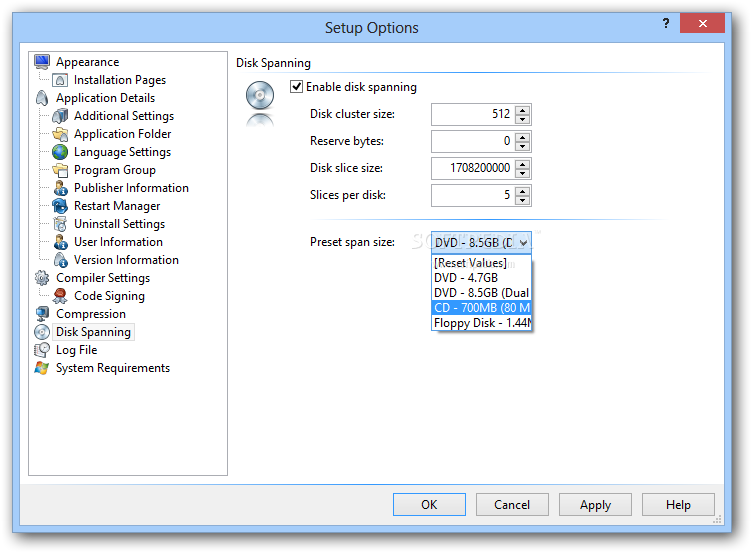Open the Installation Pages item
Screen dimensions: 752x553
[x=120, y=80]
